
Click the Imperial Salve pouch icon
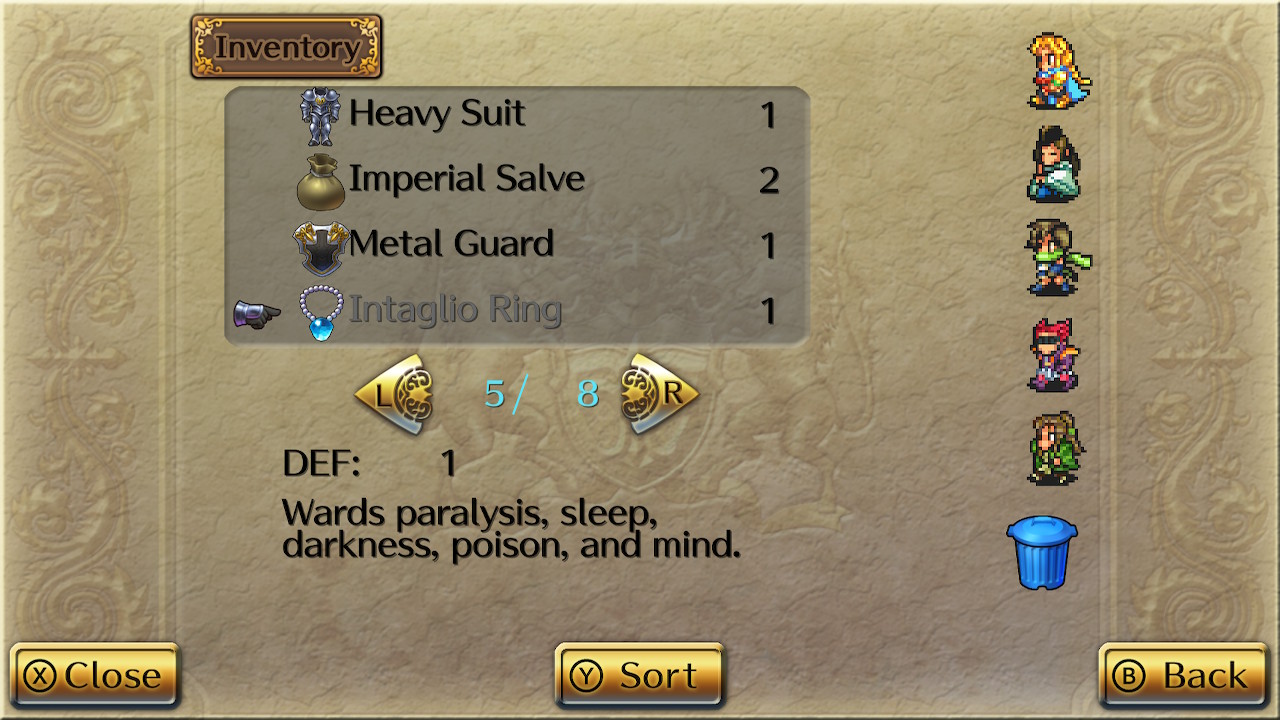click(321, 182)
